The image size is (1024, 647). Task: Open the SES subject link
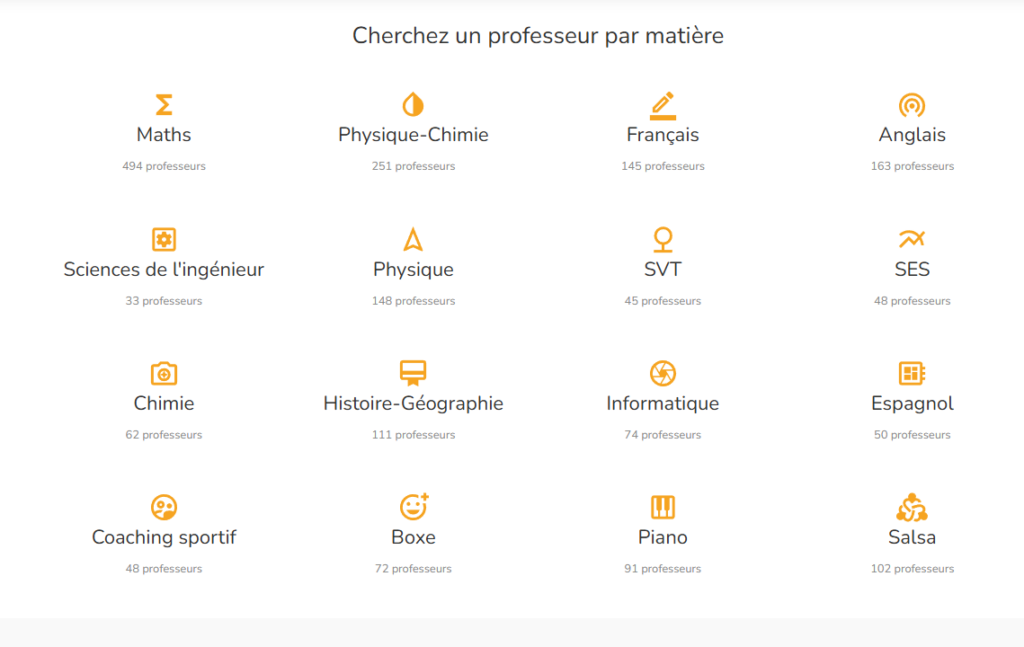coord(912,270)
